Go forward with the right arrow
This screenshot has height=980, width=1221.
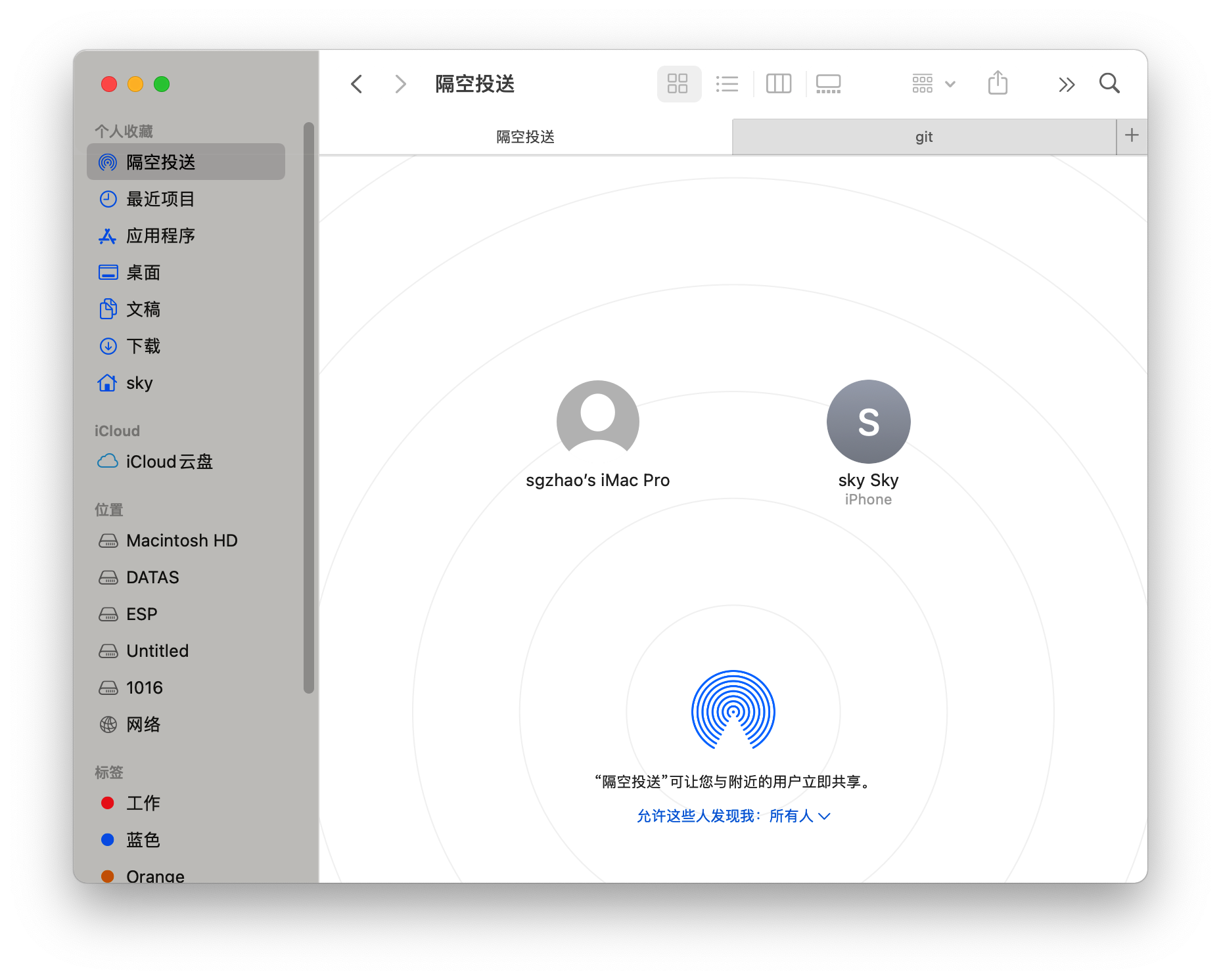[x=400, y=84]
